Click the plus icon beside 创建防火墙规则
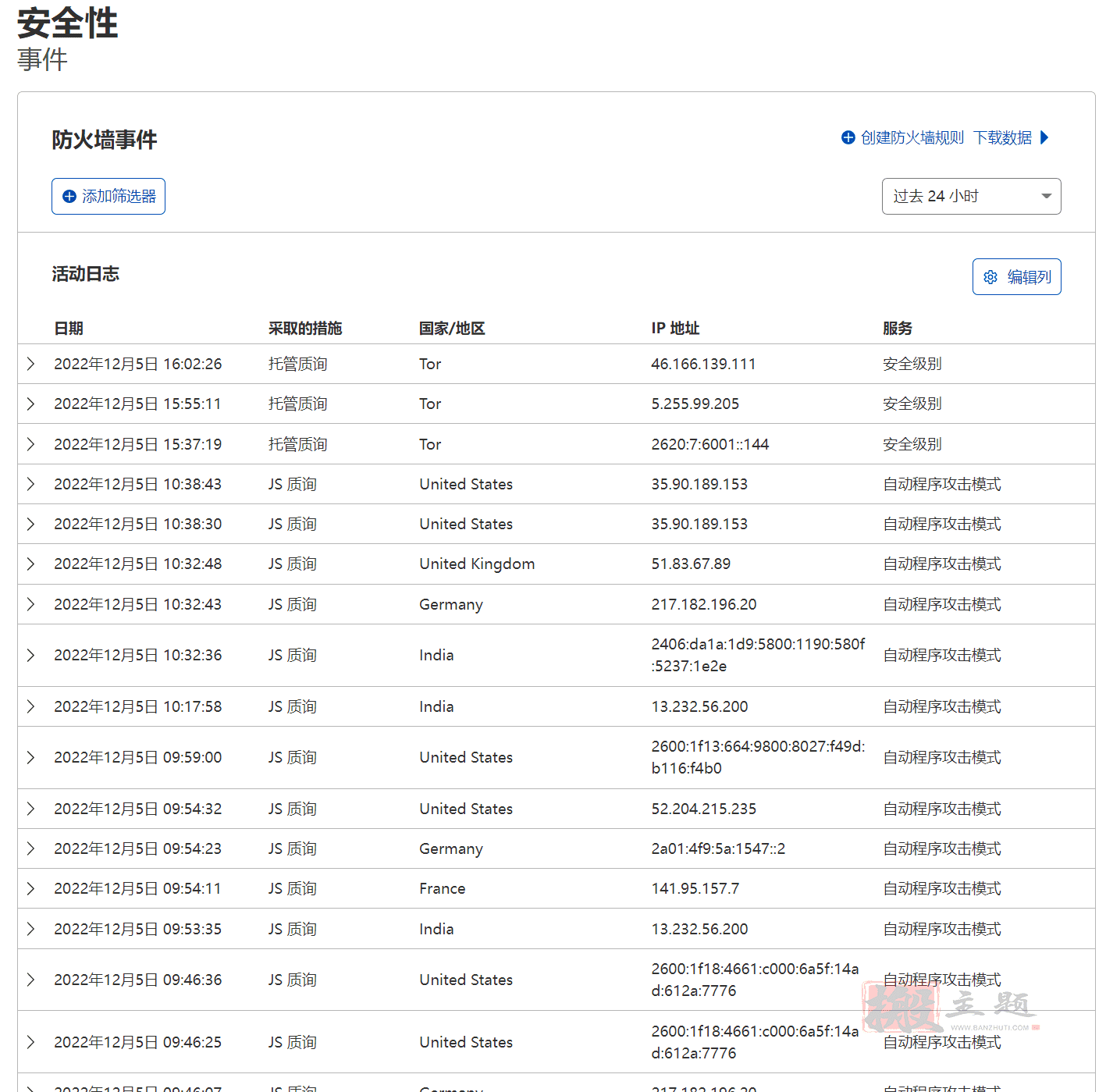 point(848,137)
